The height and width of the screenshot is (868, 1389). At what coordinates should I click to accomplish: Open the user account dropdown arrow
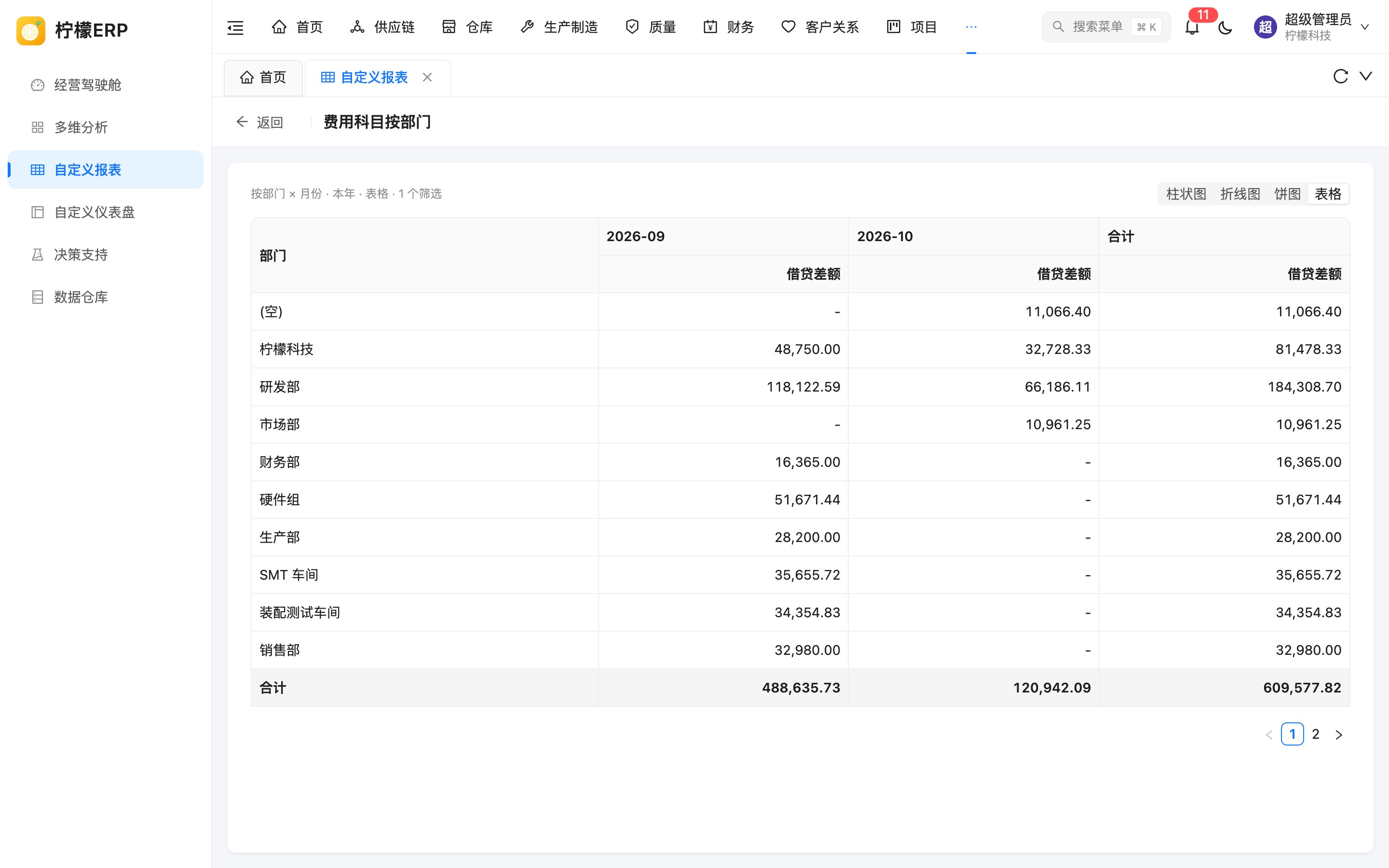[1365, 27]
